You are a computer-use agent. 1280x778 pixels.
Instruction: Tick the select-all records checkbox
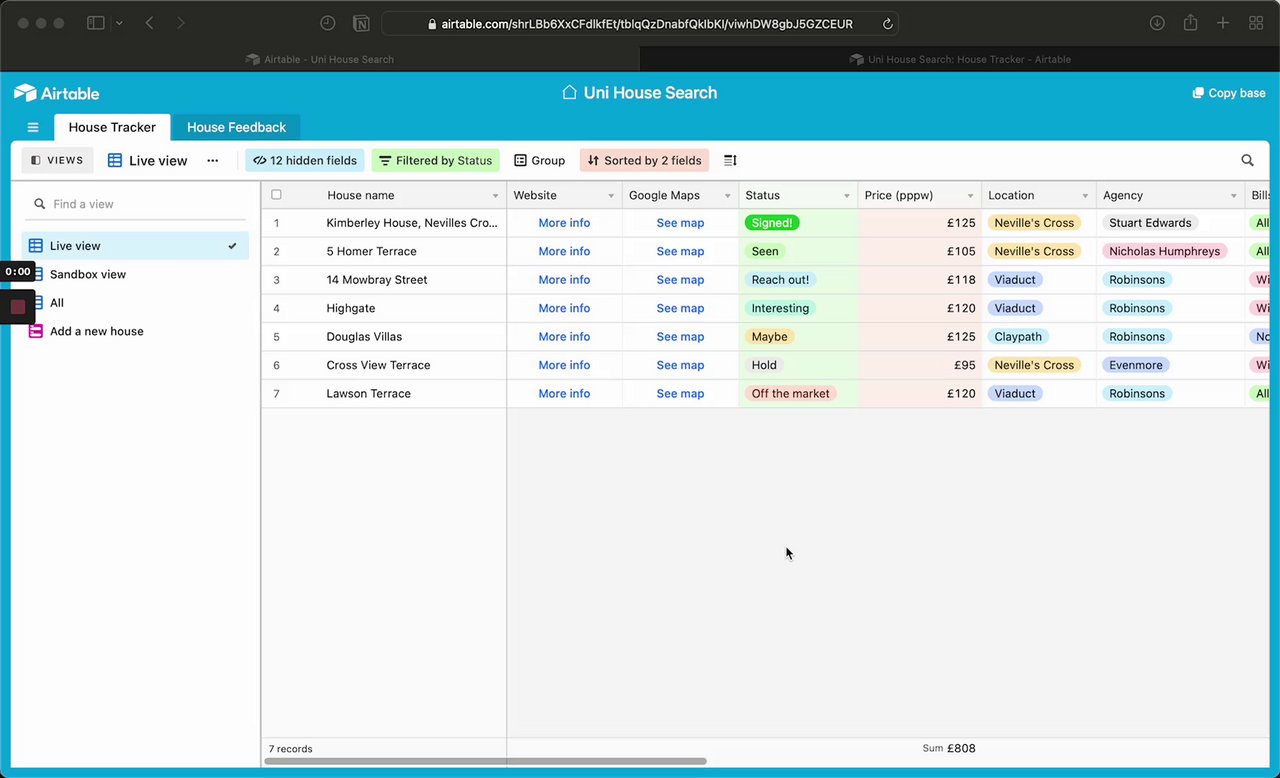point(276,195)
